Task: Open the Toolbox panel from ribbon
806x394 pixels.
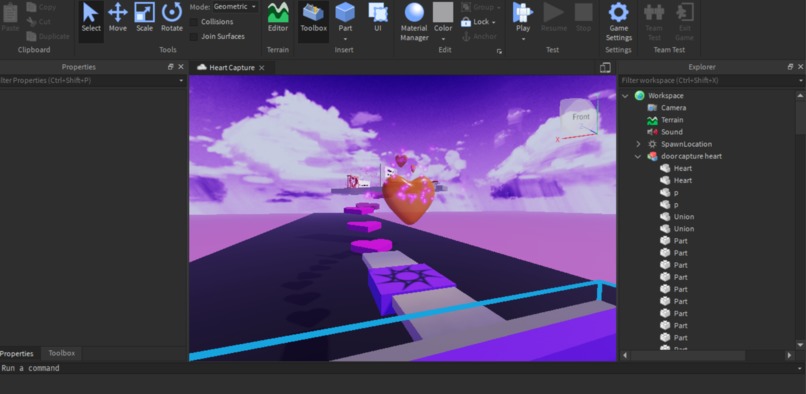Action: tap(314, 21)
